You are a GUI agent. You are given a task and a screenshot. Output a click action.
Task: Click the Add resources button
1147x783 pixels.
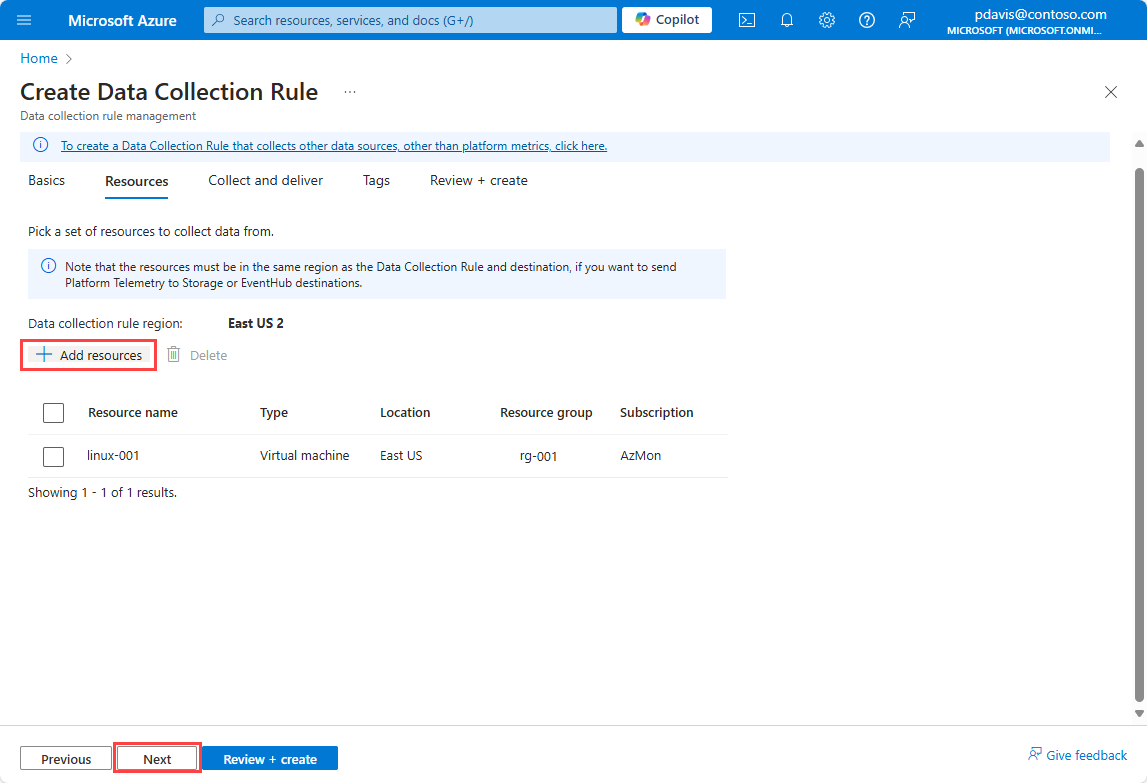click(89, 355)
